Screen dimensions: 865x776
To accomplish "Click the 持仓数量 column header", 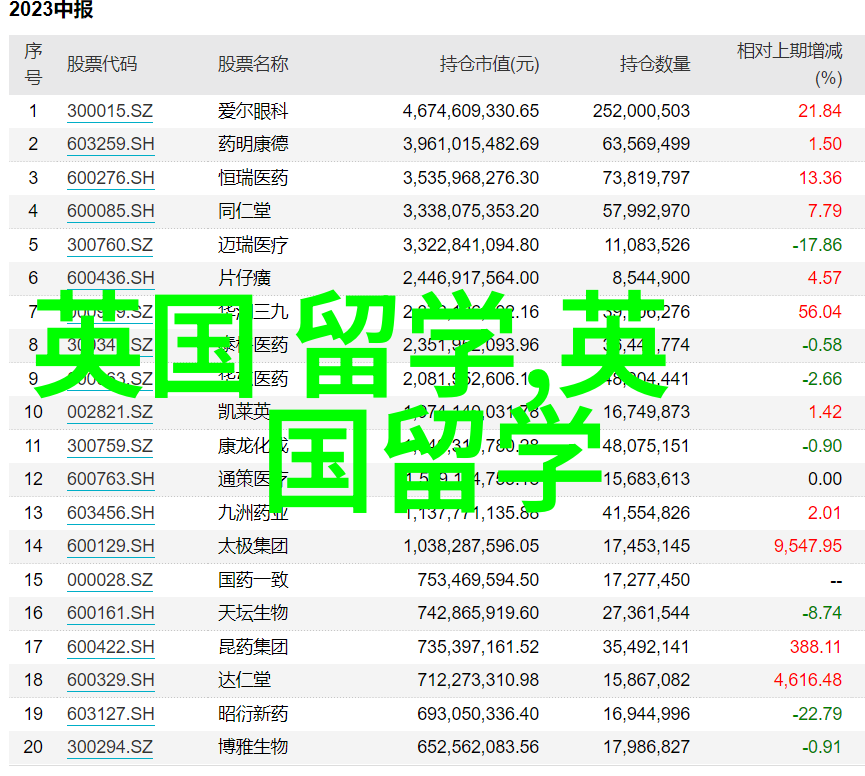I will [655, 65].
